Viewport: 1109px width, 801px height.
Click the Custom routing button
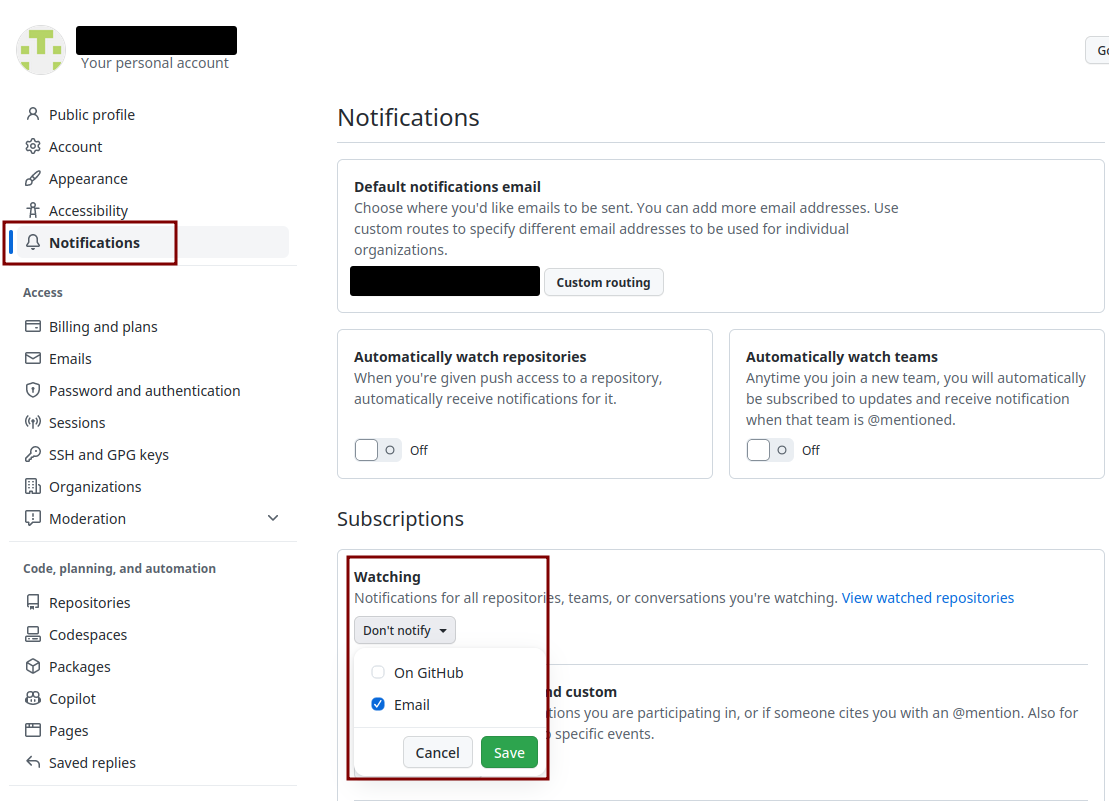[x=603, y=282]
